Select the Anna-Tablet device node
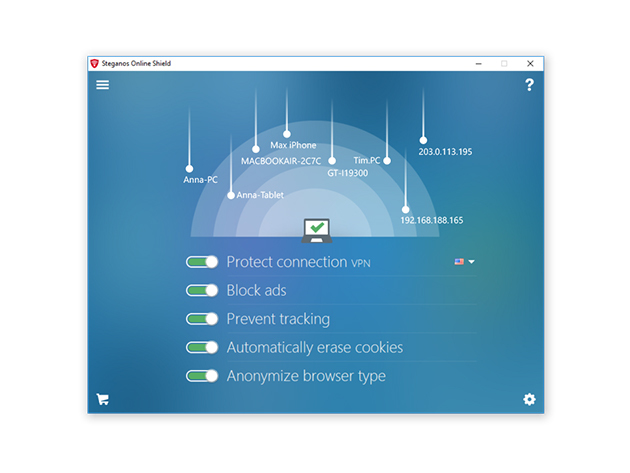Viewport: 630px width, 473px height. (x=231, y=195)
